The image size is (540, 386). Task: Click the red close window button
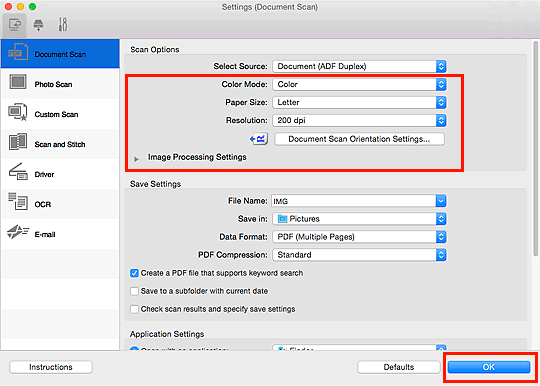point(8,7)
